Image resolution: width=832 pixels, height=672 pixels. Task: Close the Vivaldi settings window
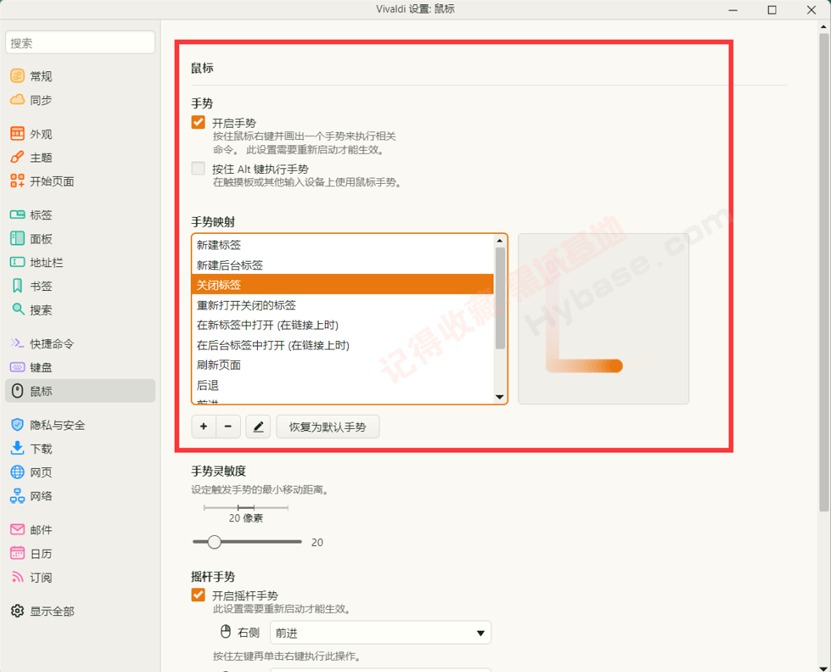tap(811, 10)
